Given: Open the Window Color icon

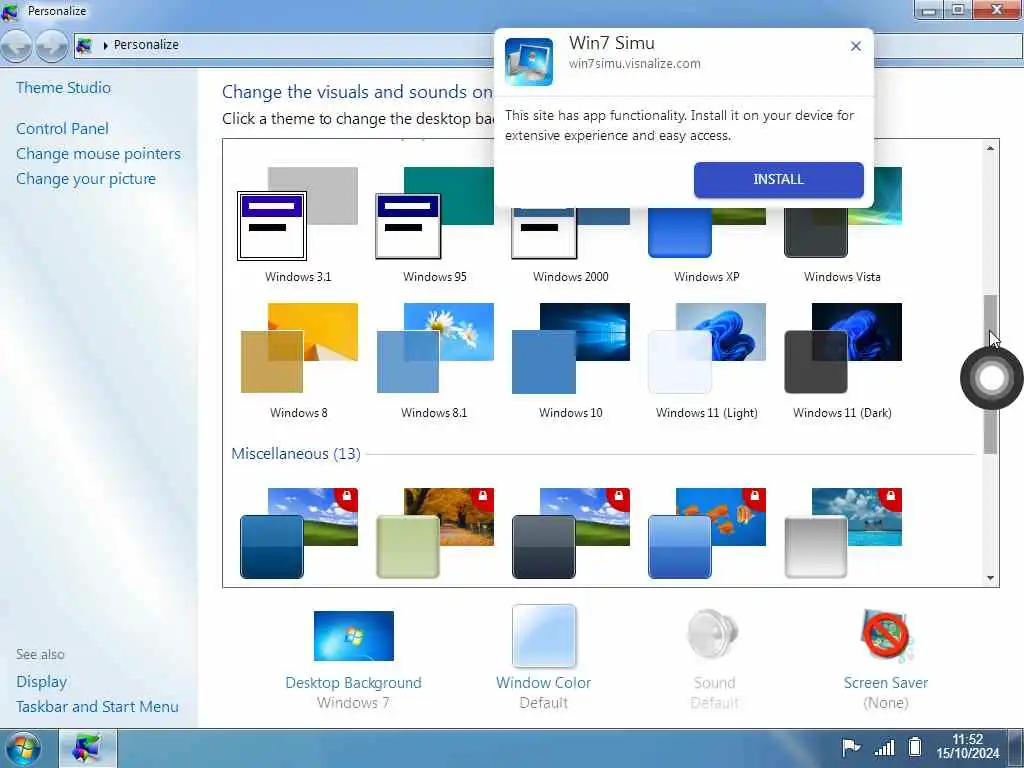Looking at the screenshot, I should click(543, 636).
